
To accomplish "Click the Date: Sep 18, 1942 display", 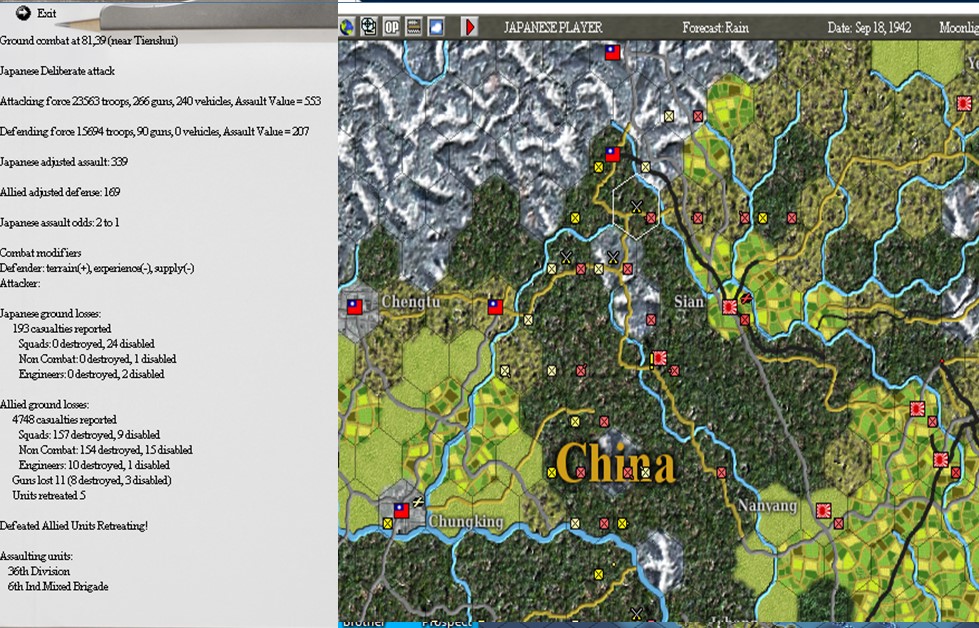I will point(869,27).
